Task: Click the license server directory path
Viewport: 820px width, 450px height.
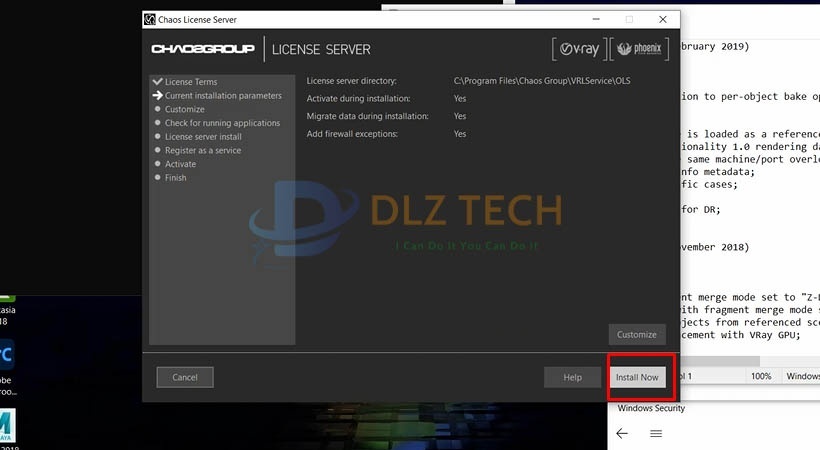Action: [542, 81]
